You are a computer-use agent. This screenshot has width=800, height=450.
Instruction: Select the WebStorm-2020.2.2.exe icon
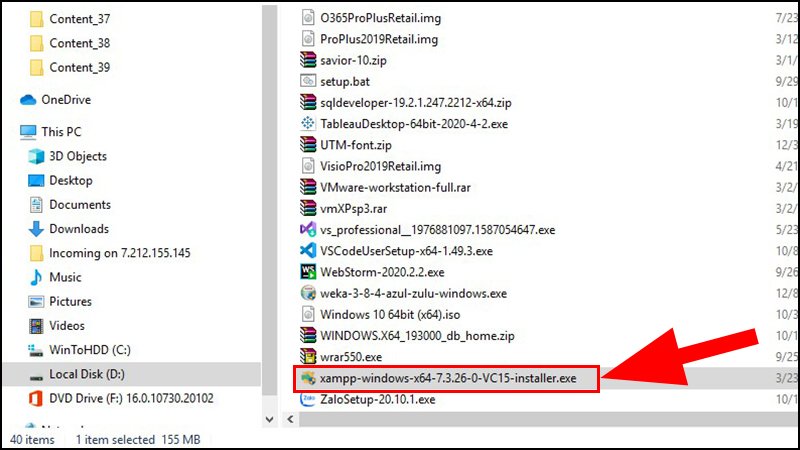tap(308, 272)
